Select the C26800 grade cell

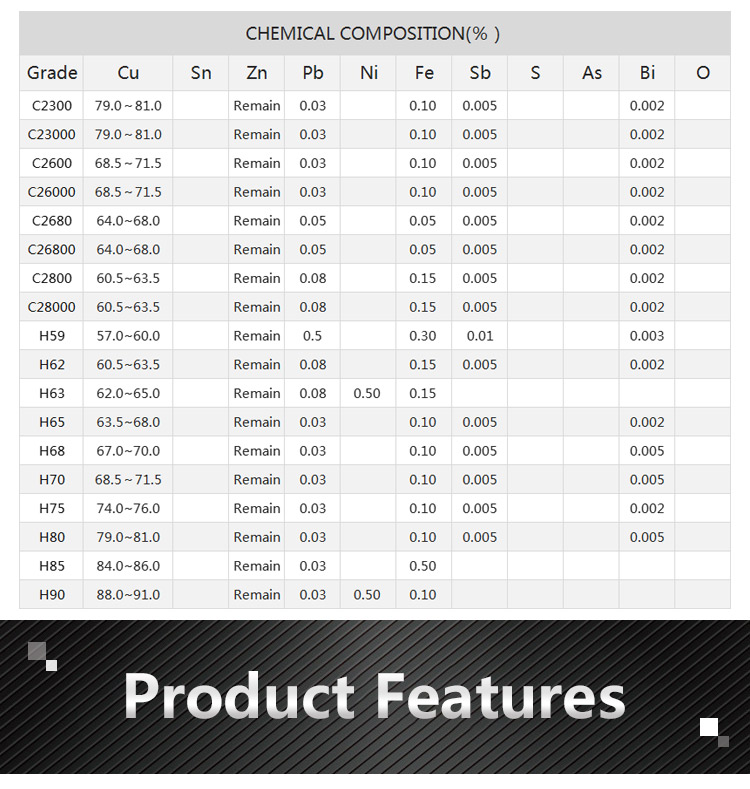[x=52, y=250]
